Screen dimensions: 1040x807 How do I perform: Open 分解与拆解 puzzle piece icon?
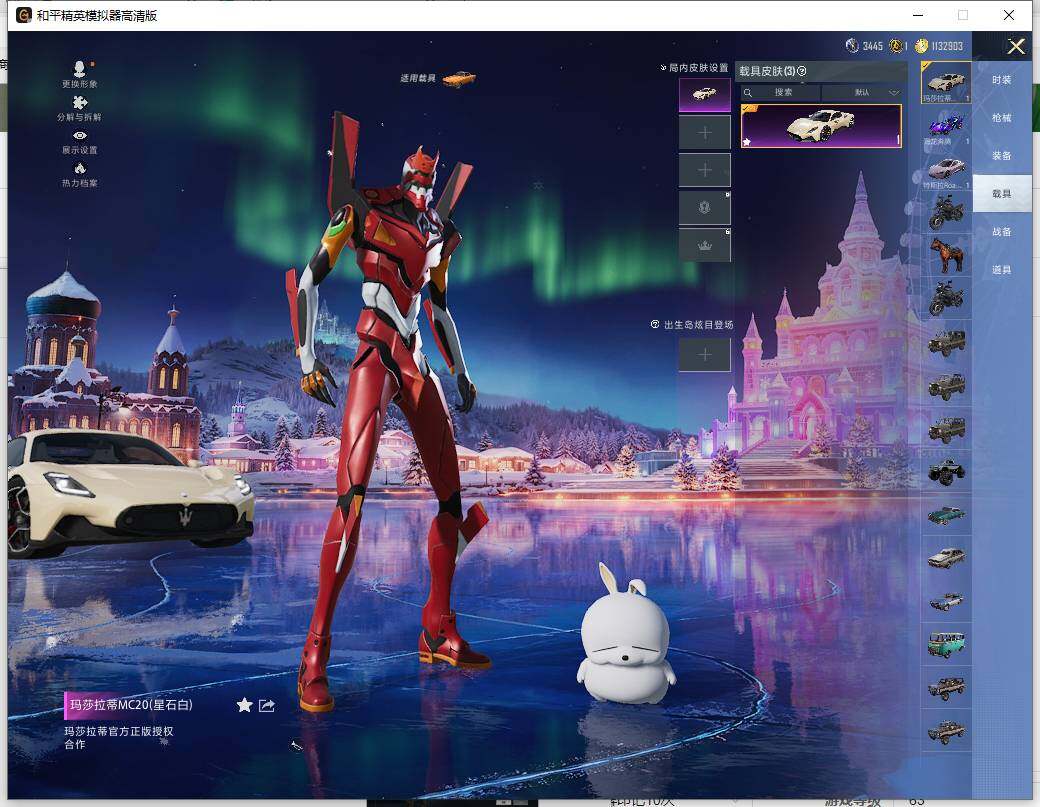(80, 102)
